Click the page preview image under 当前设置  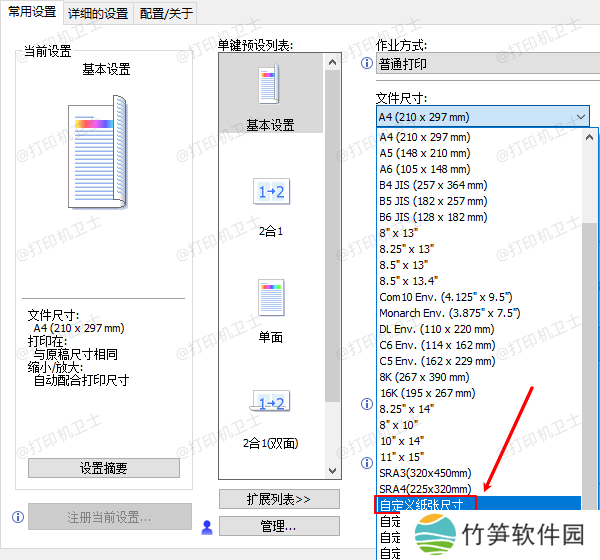pos(98,151)
